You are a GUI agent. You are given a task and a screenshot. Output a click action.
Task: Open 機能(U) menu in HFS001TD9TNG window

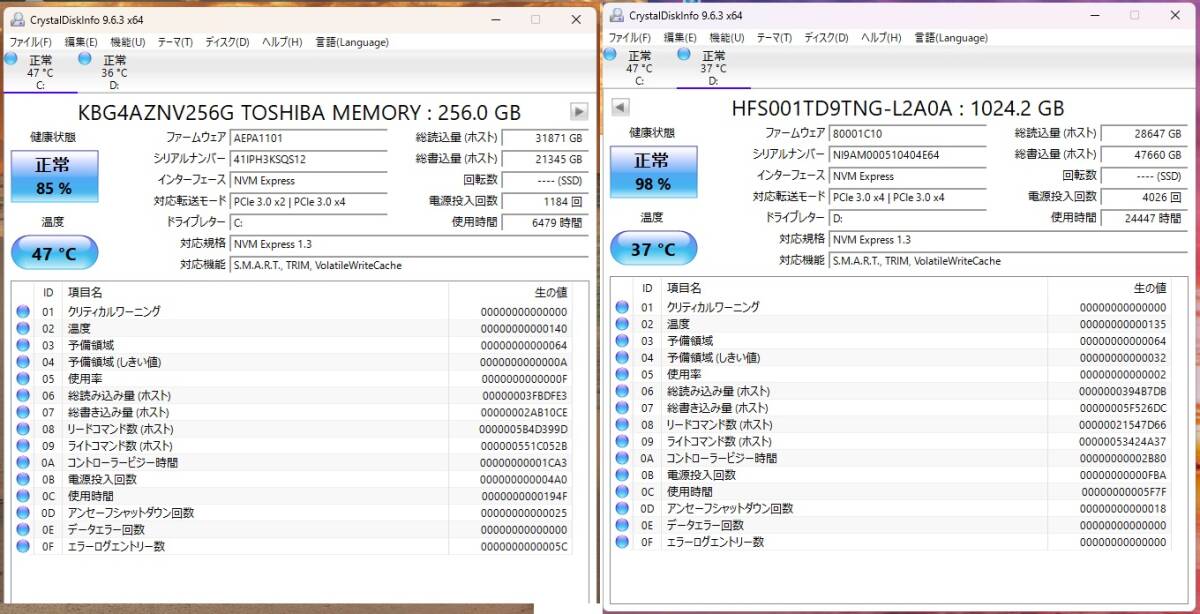(727, 38)
